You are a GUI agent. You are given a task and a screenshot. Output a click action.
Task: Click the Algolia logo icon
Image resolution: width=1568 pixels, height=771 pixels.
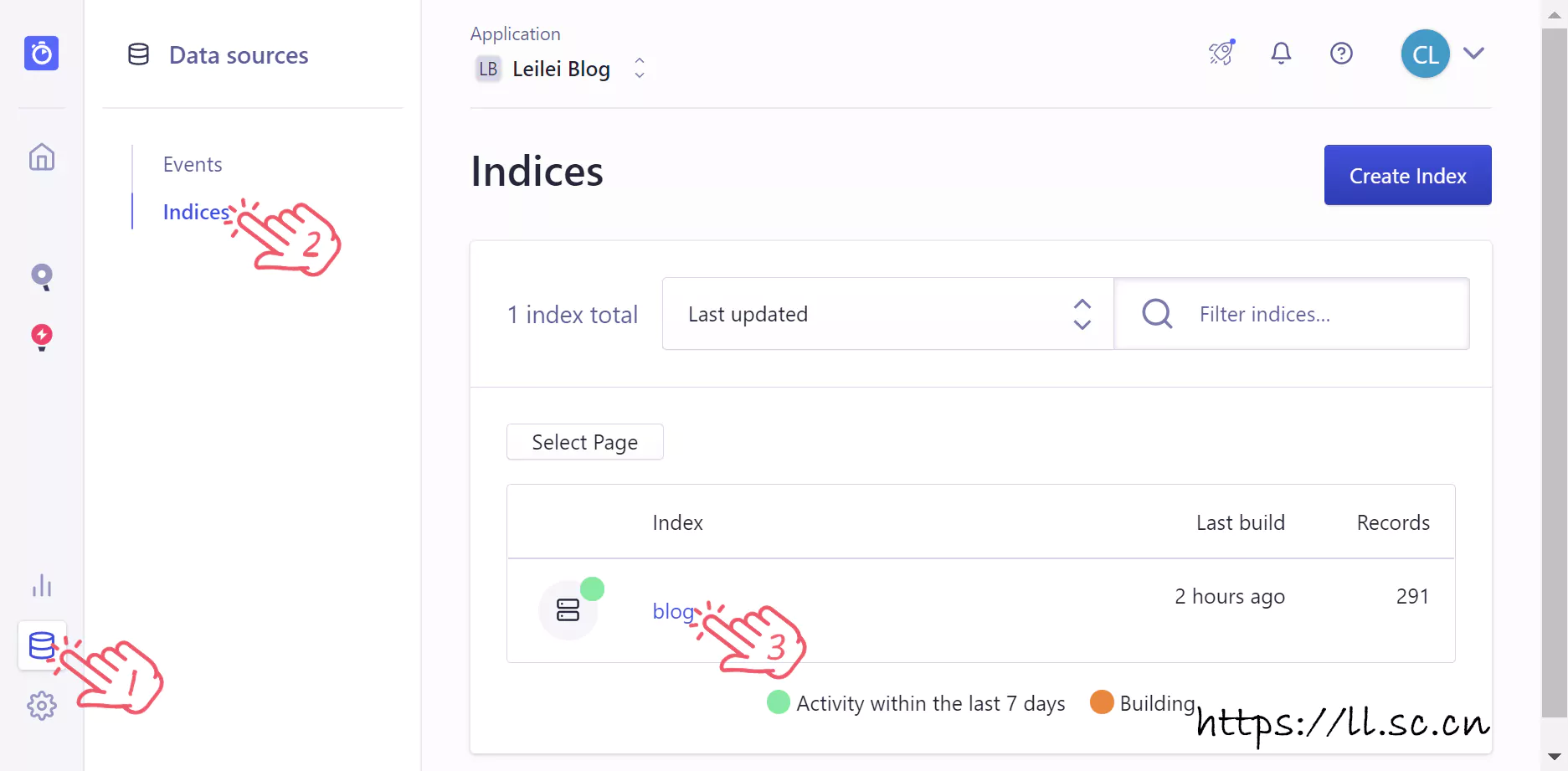pyautogui.click(x=41, y=54)
